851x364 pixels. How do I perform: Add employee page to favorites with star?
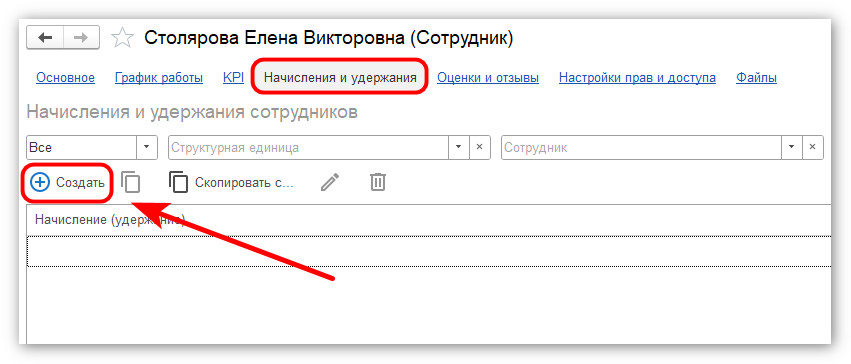coord(122,38)
